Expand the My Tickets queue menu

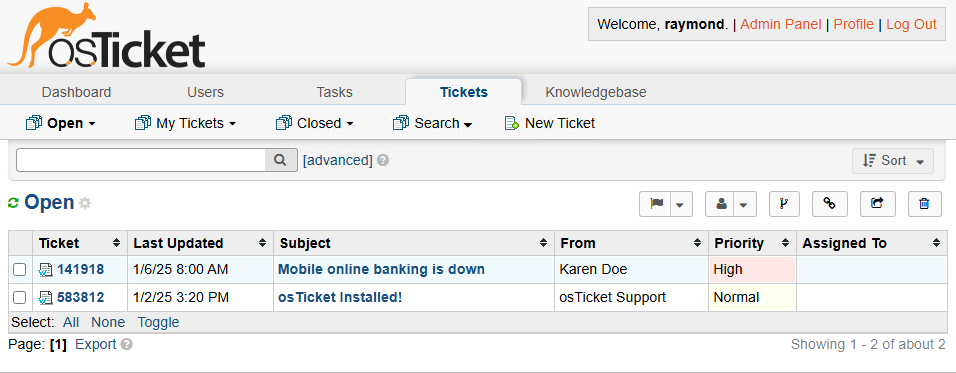(x=185, y=123)
